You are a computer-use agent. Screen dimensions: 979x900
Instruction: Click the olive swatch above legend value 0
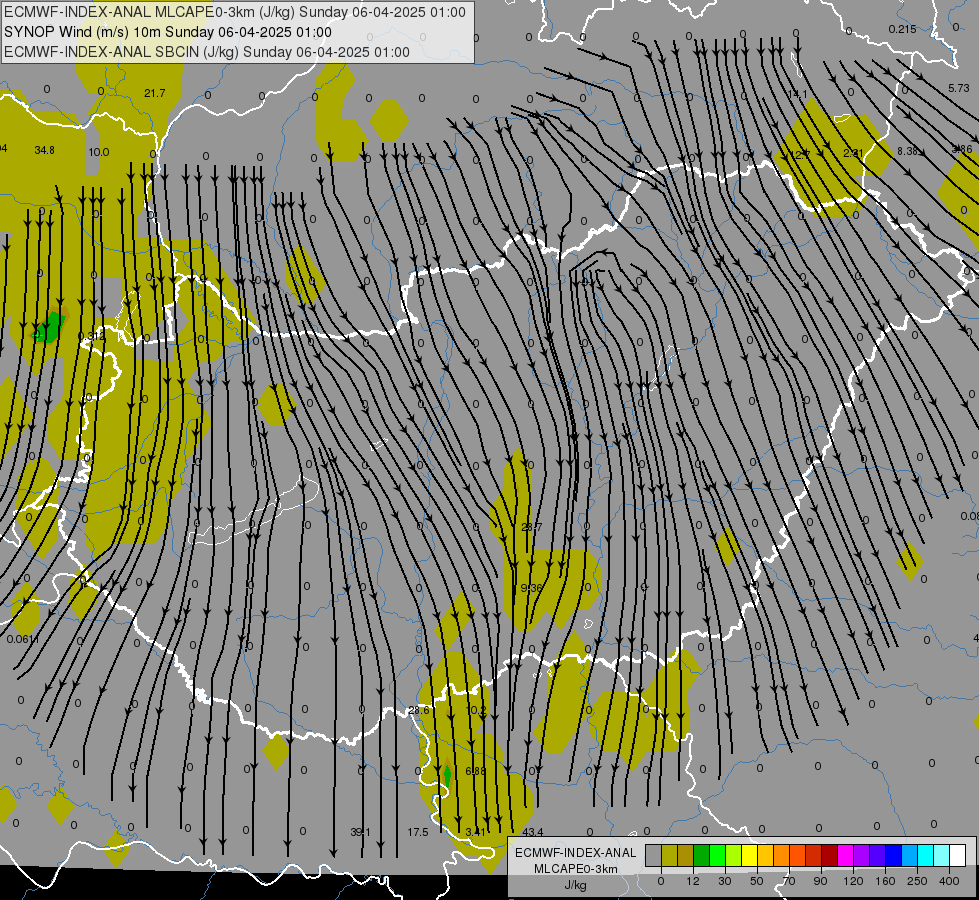[669, 855]
